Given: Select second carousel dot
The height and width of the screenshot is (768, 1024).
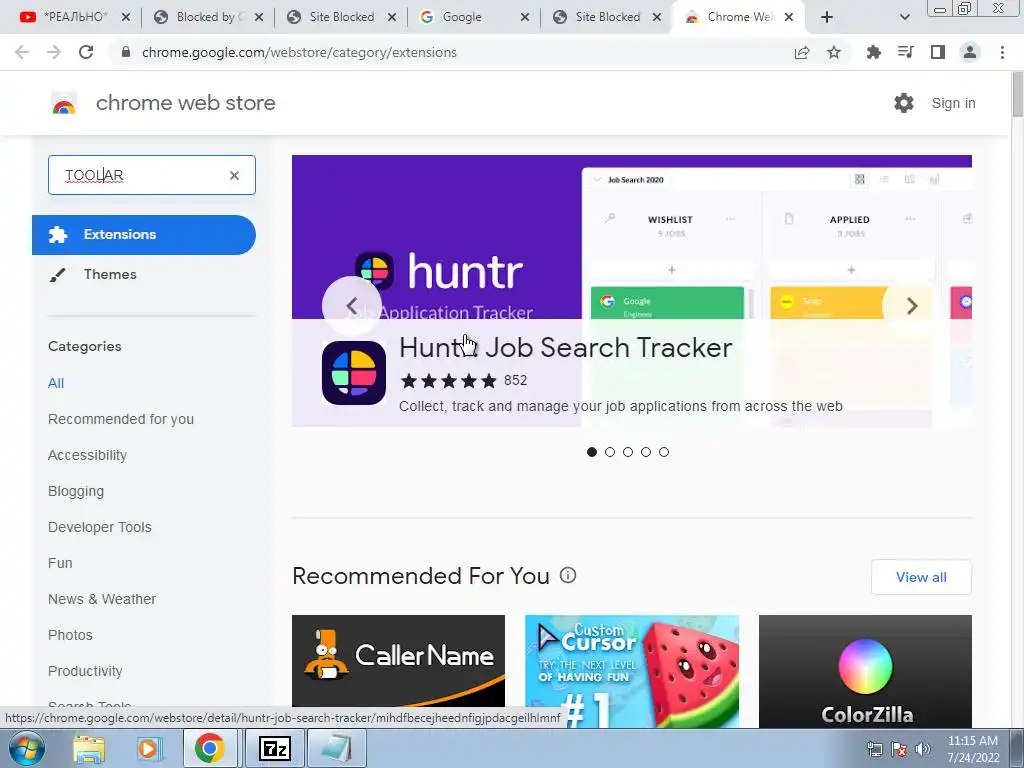Looking at the screenshot, I should (x=610, y=452).
